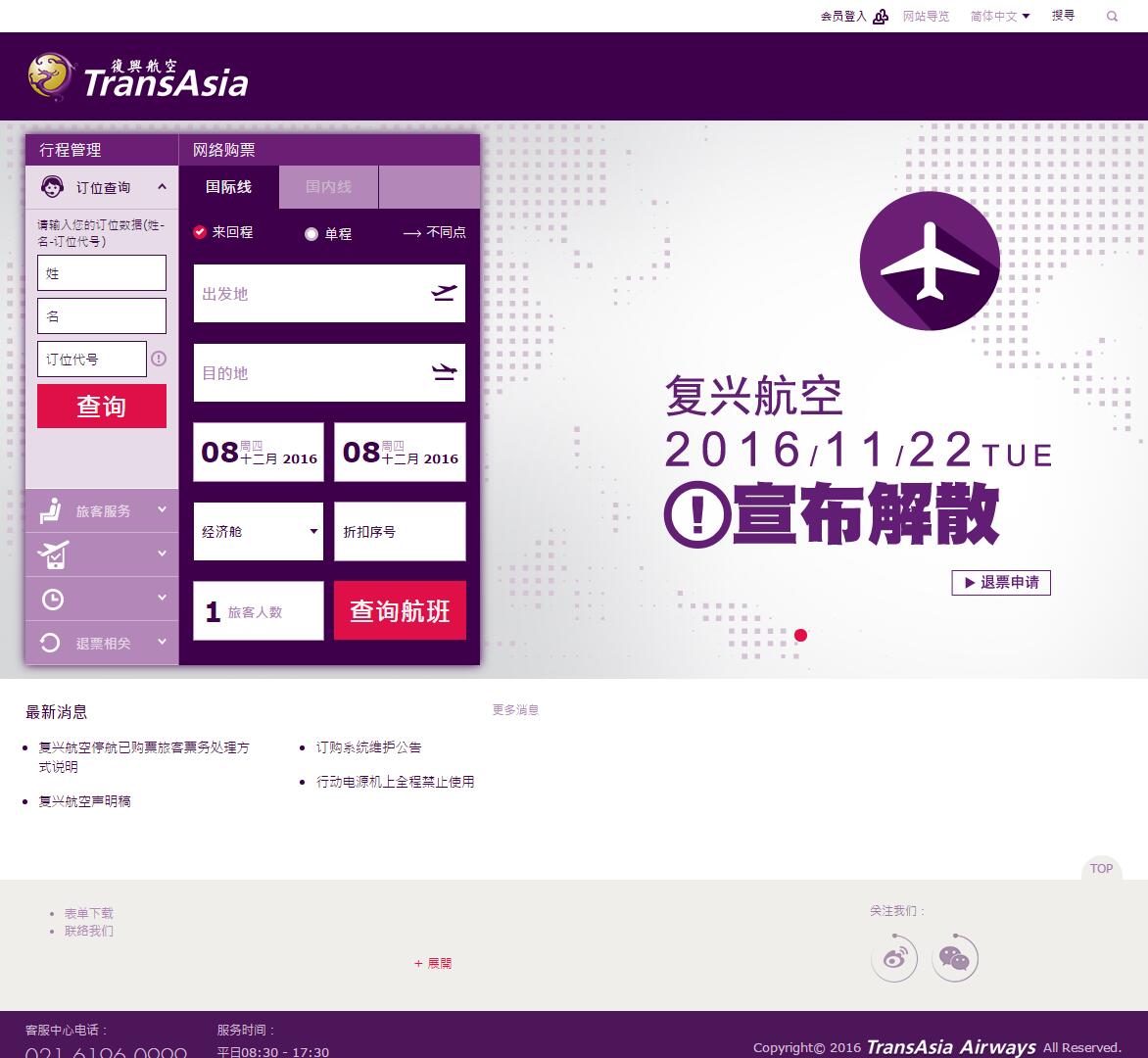1148x1058 pixels.
Task: Click the member login person icon
Action: [881, 16]
